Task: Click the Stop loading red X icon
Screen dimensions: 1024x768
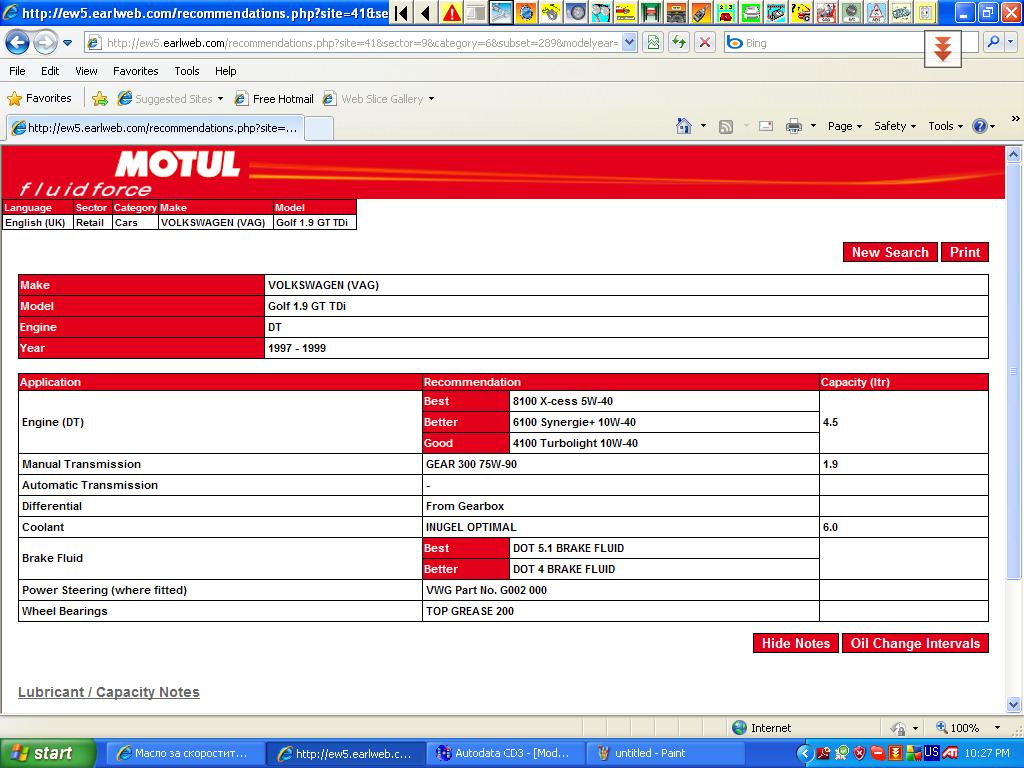Action: point(705,42)
